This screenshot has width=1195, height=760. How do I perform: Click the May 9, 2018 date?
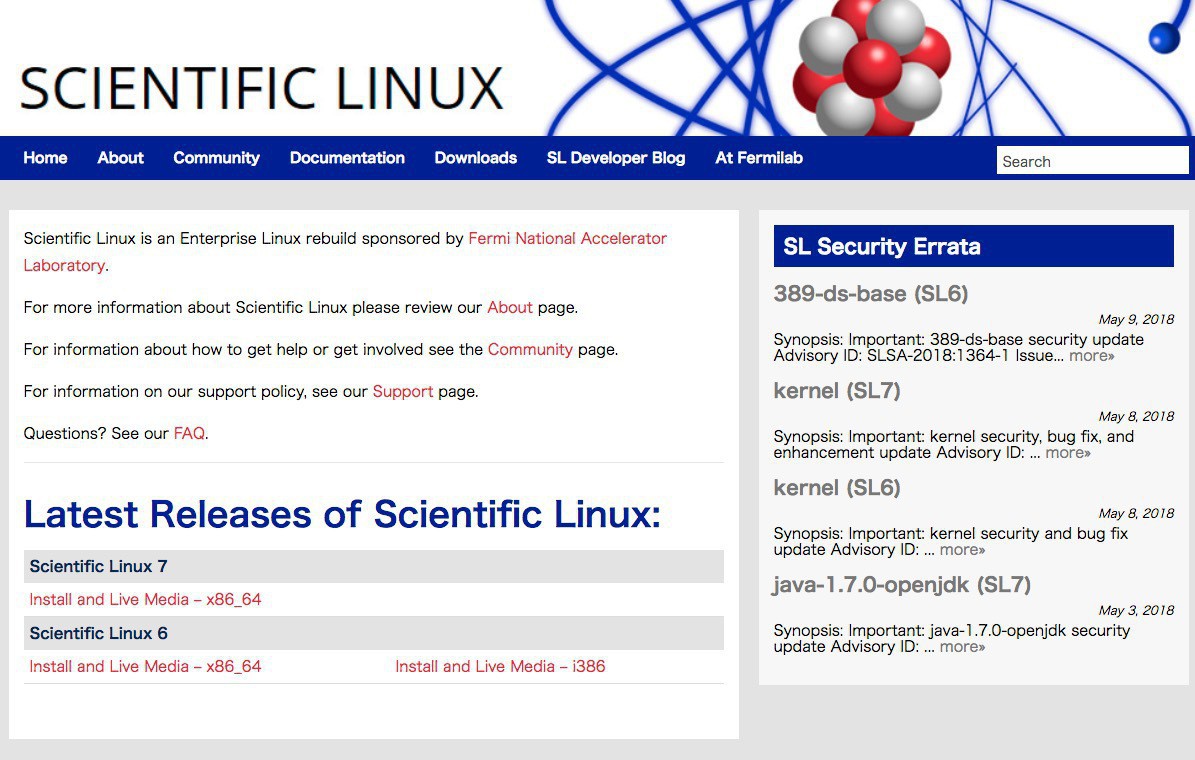pyautogui.click(x=1136, y=319)
